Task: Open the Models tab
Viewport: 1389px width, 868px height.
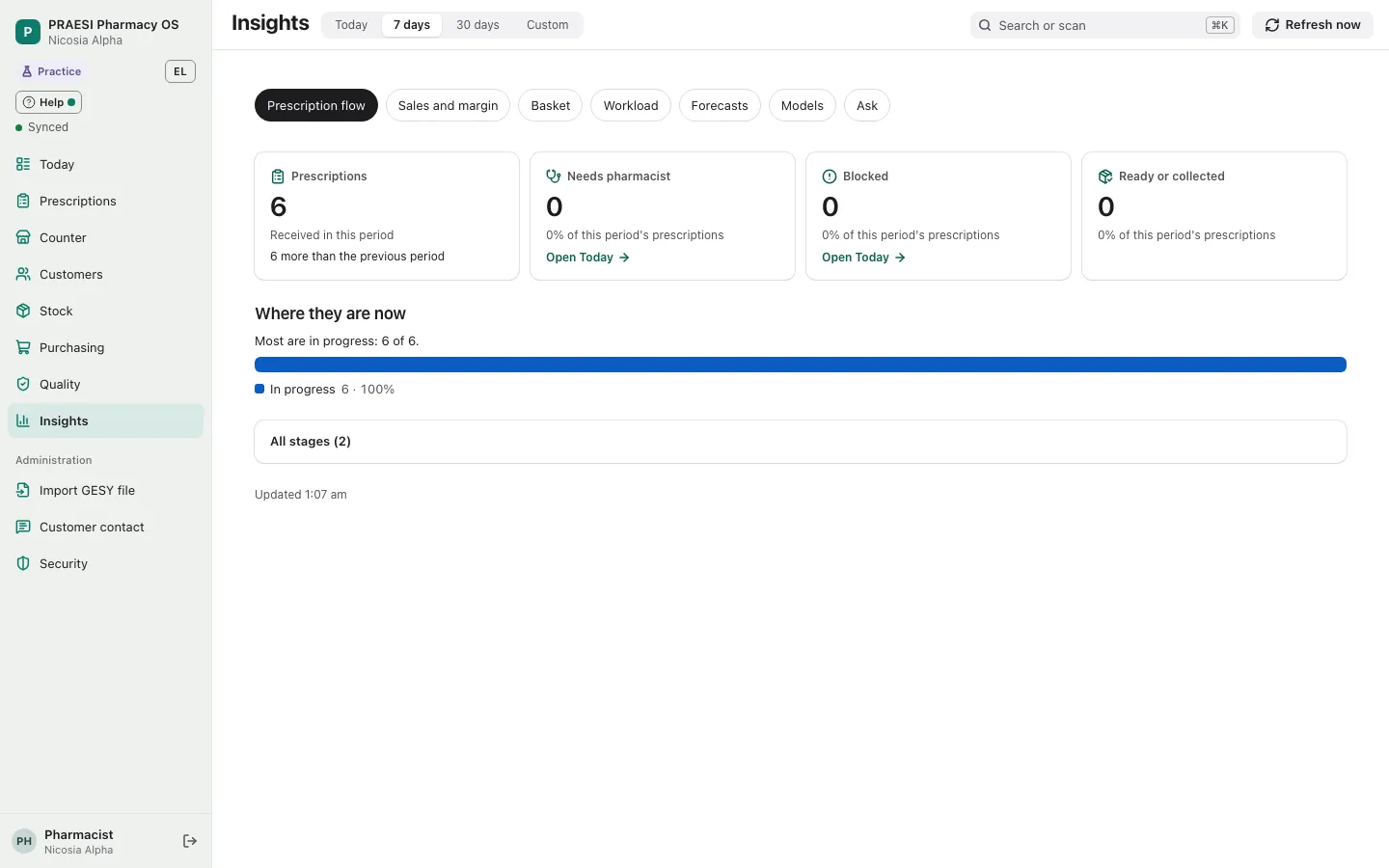Action: pyautogui.click(x=803, y=106)
